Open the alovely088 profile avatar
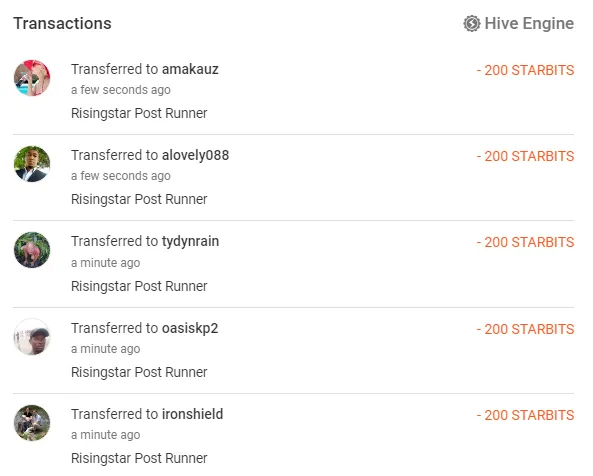The image size is (593, 476). pos(32,164)
